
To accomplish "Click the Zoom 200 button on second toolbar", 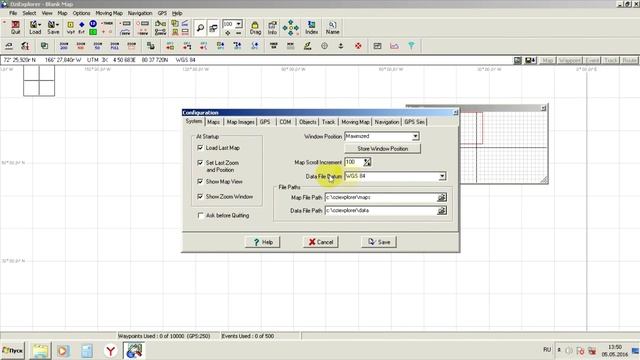I will tap(64, 46).
